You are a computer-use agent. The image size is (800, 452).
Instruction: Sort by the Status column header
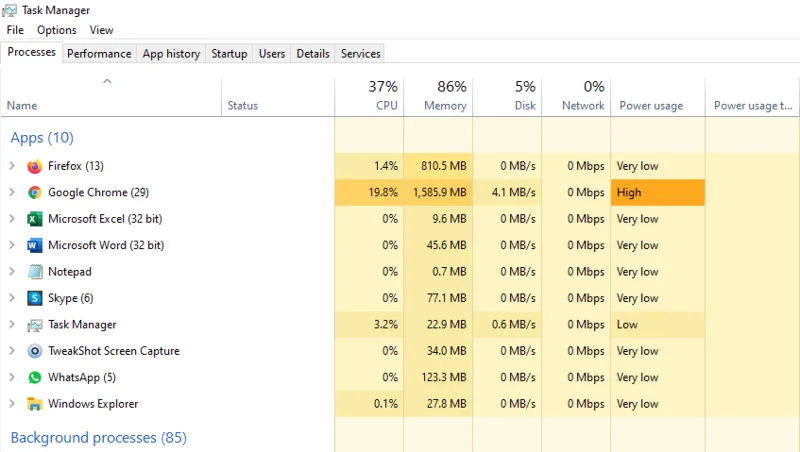tap(278, 97)
